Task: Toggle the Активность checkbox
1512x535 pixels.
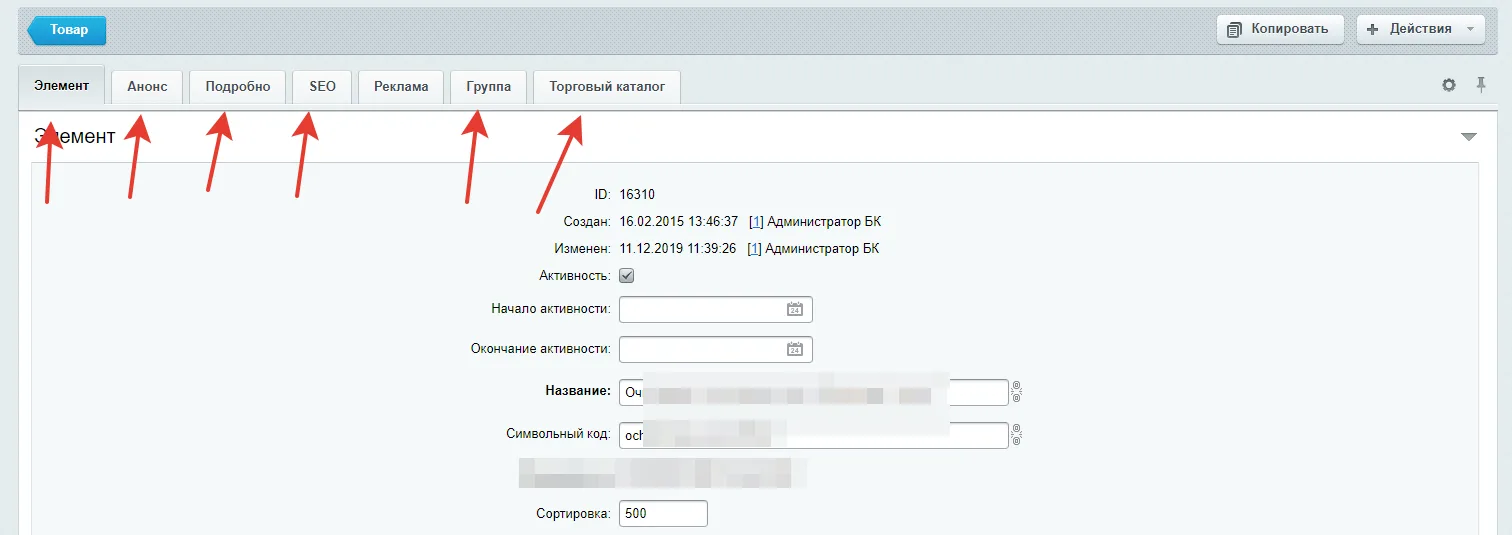Action: tap(627, 275)
